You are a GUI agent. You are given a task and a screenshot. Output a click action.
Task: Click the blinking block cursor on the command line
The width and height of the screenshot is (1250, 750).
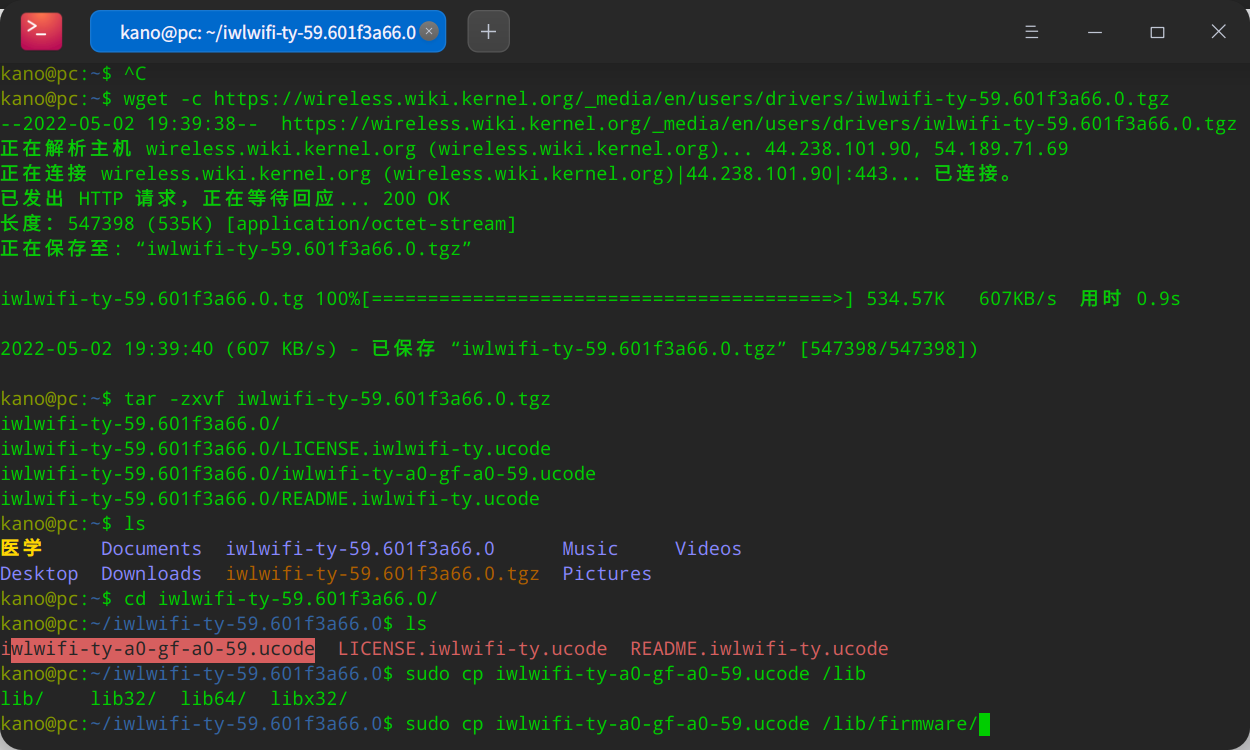pyautogui.click(x=983, y=723)
